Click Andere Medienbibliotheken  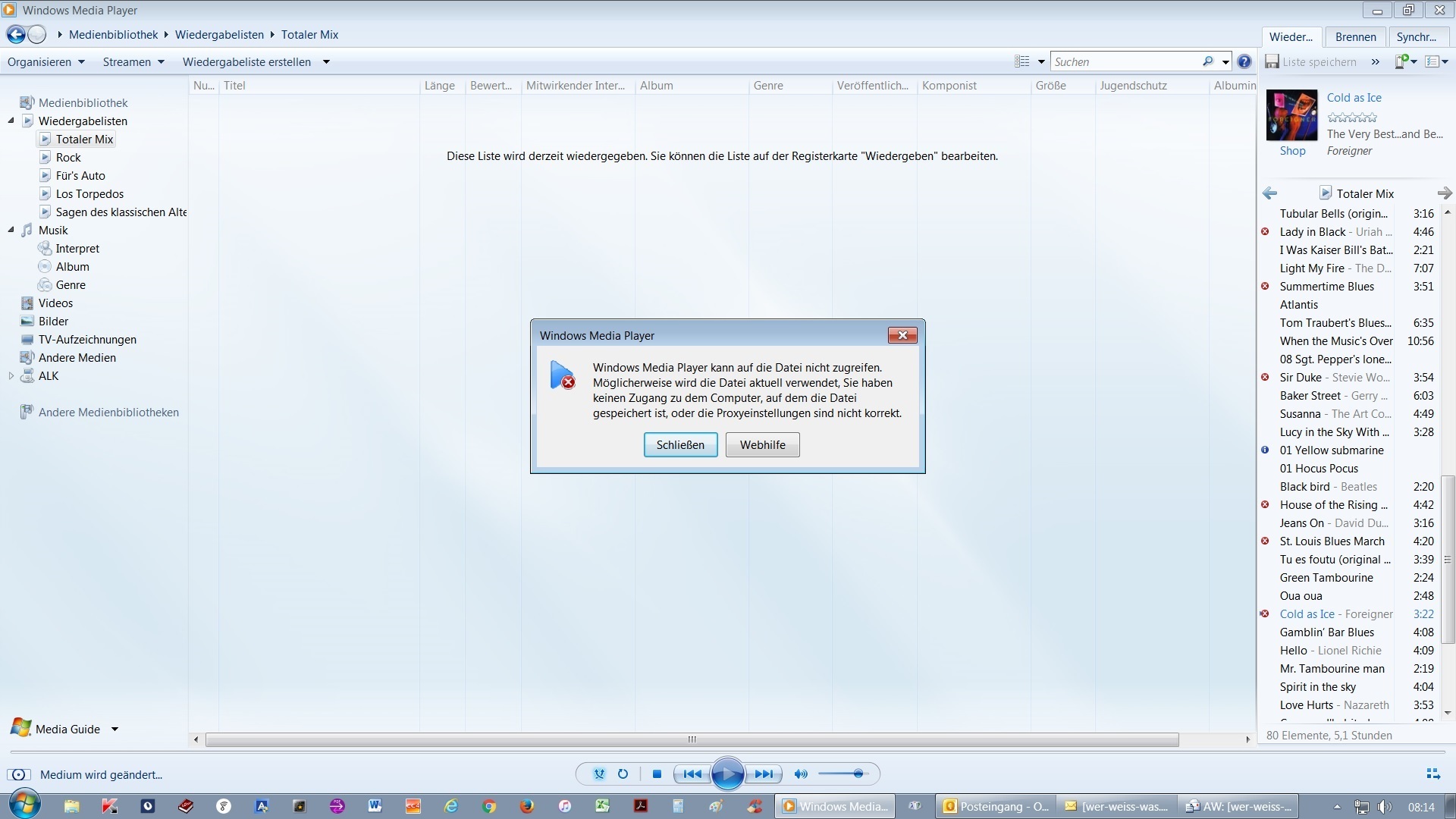(x=108, y=413)
